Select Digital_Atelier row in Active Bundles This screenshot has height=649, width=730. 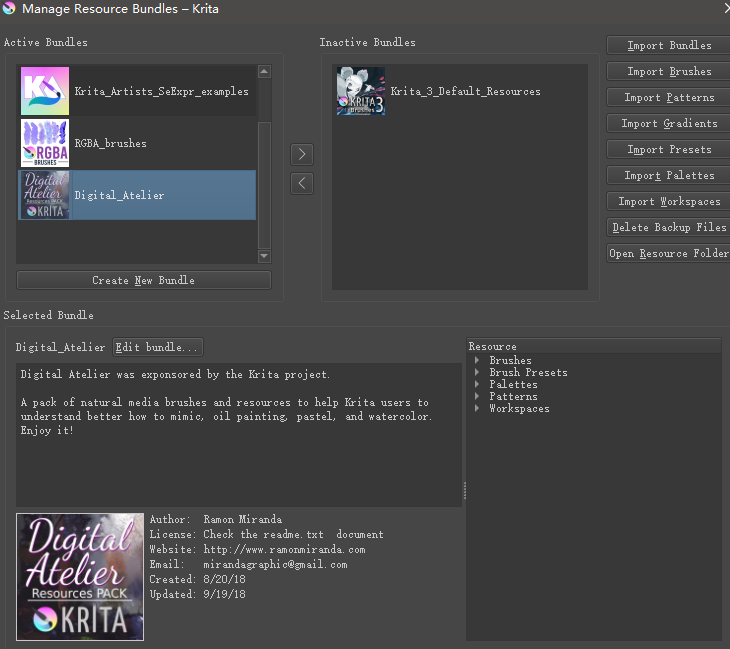point(137,195)
